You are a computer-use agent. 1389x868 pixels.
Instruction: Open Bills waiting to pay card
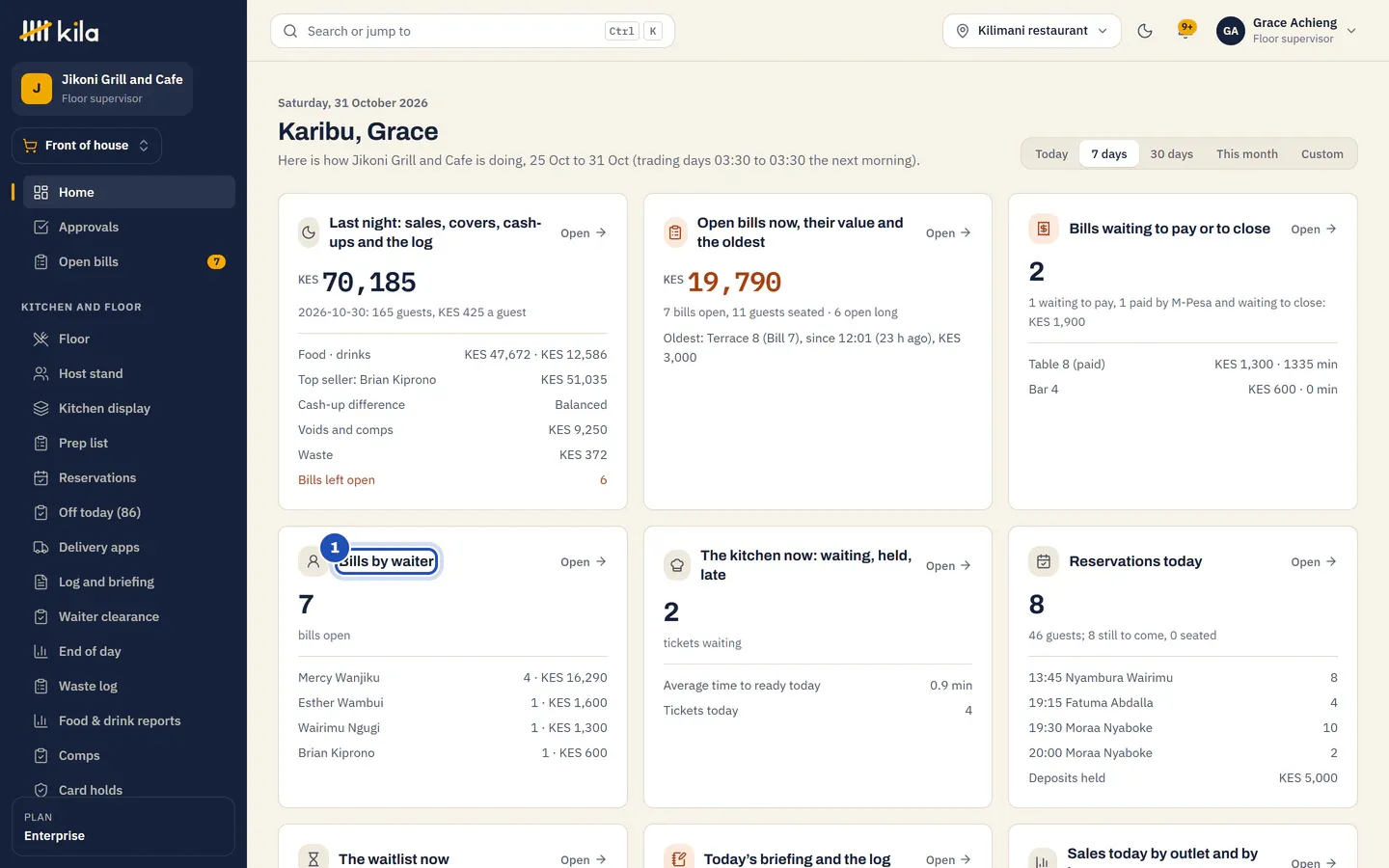[1314, 229]
